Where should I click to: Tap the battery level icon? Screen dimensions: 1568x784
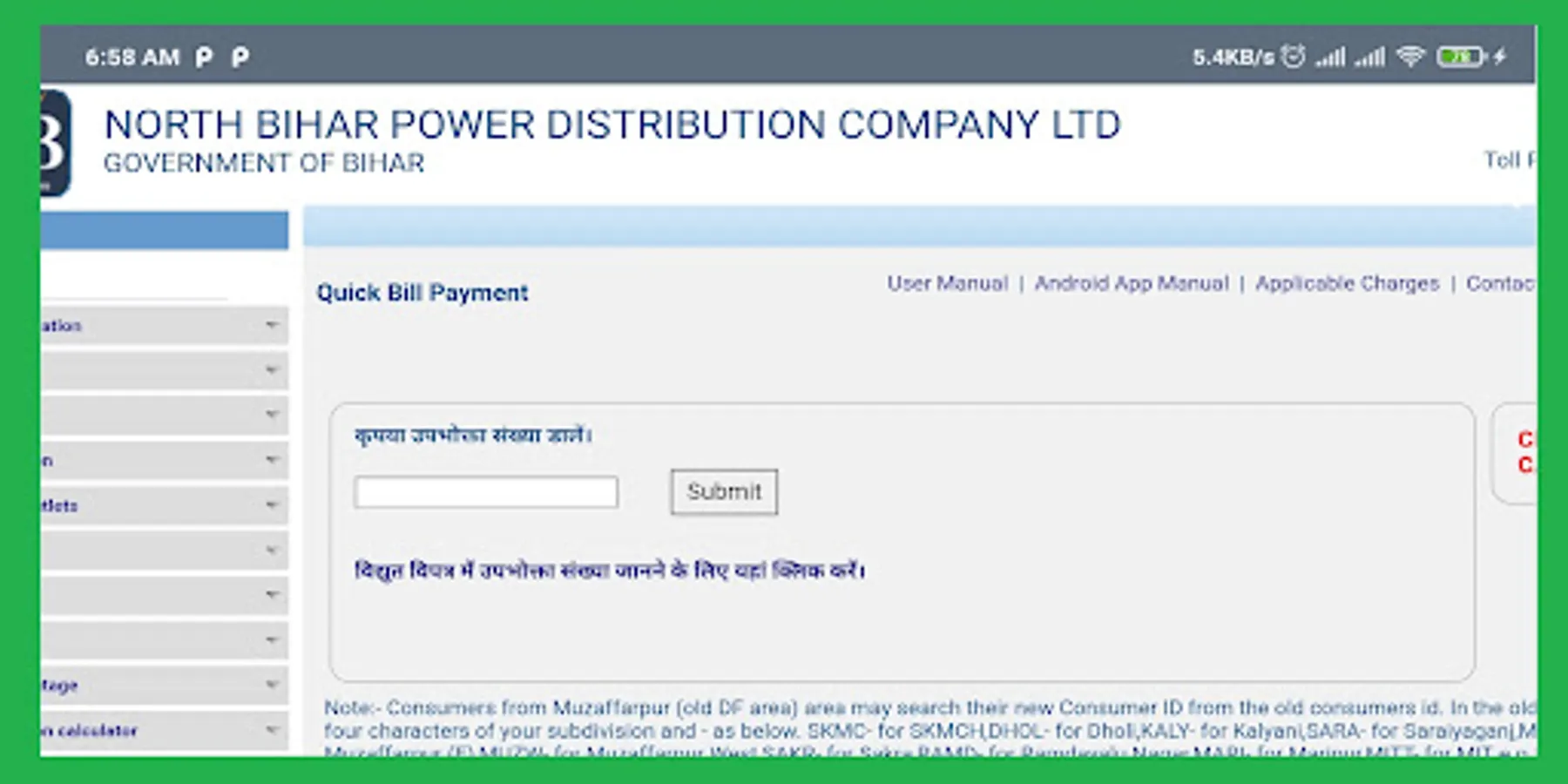[x=1462, y=57]
